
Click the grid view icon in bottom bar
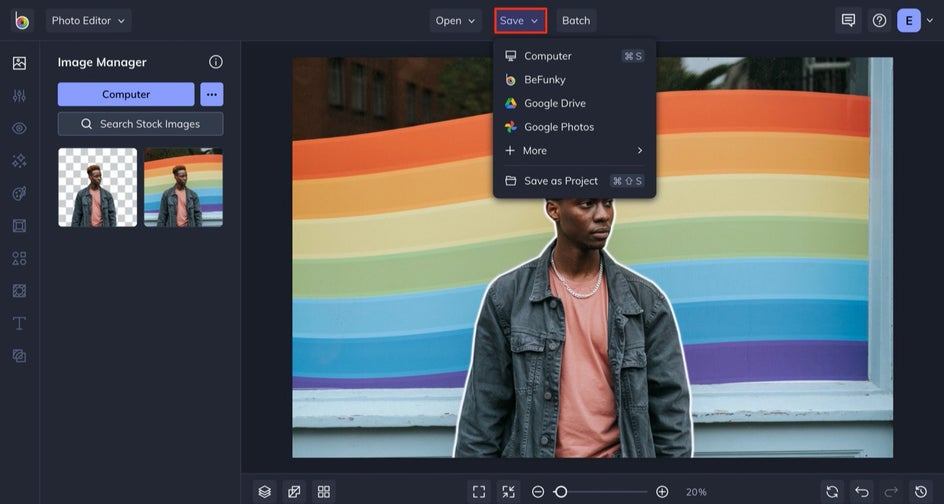[x=324, y=492]
